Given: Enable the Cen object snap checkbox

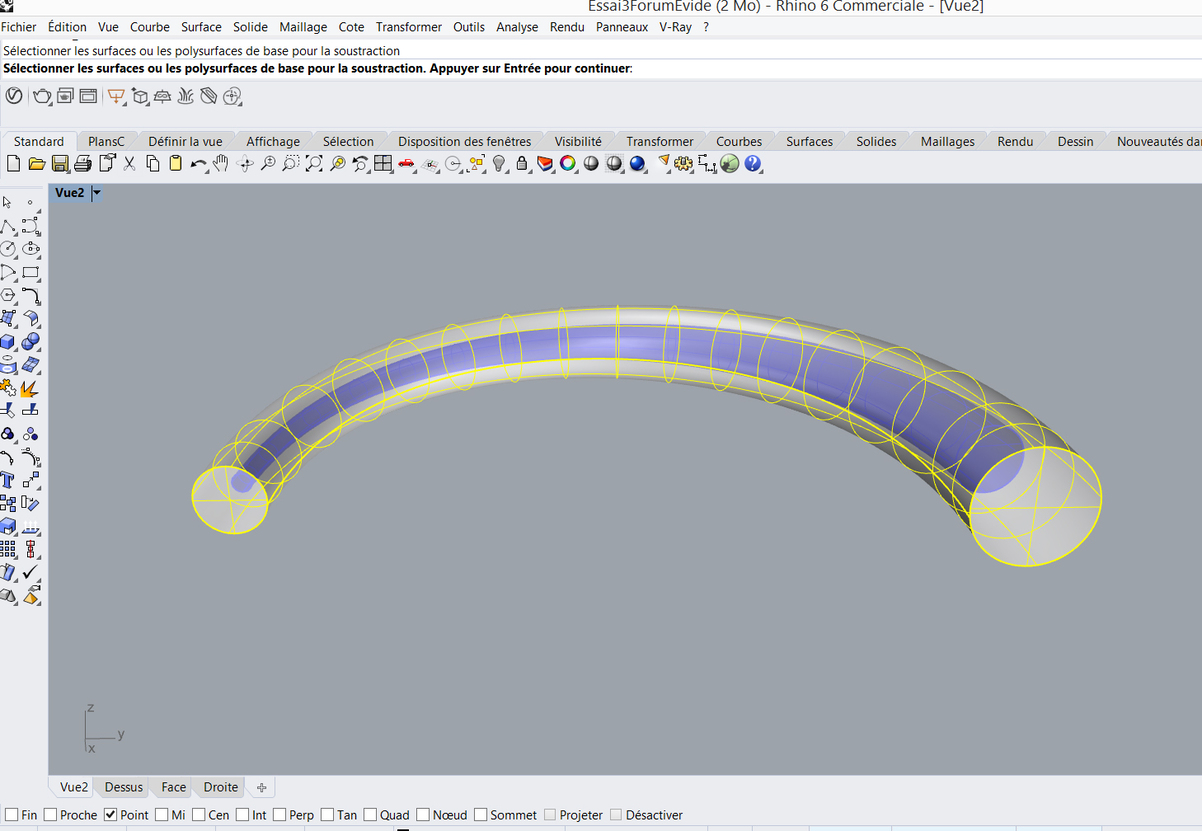Looking at the screenshot, I should tap(199, 815).
